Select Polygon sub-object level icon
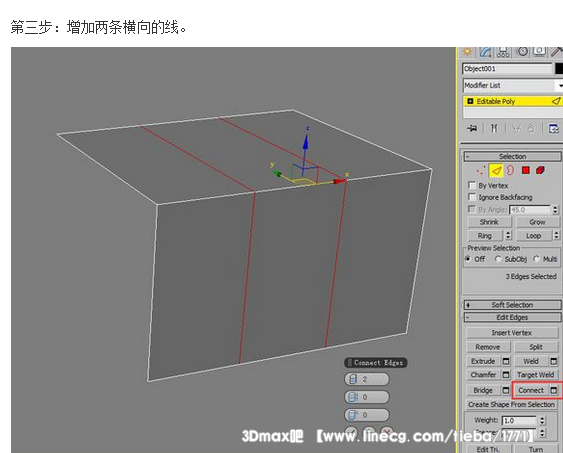563x453 pixels. (526, 170)
